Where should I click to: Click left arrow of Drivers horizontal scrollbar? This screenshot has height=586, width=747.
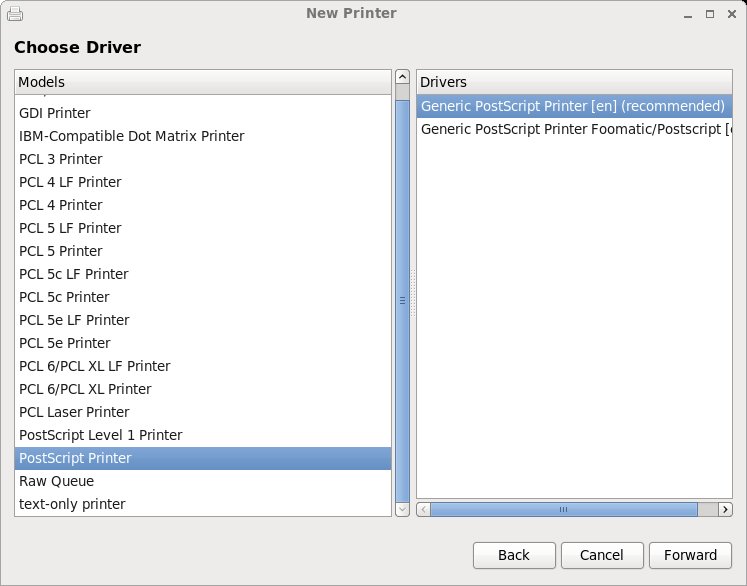(x=423, y=509)
